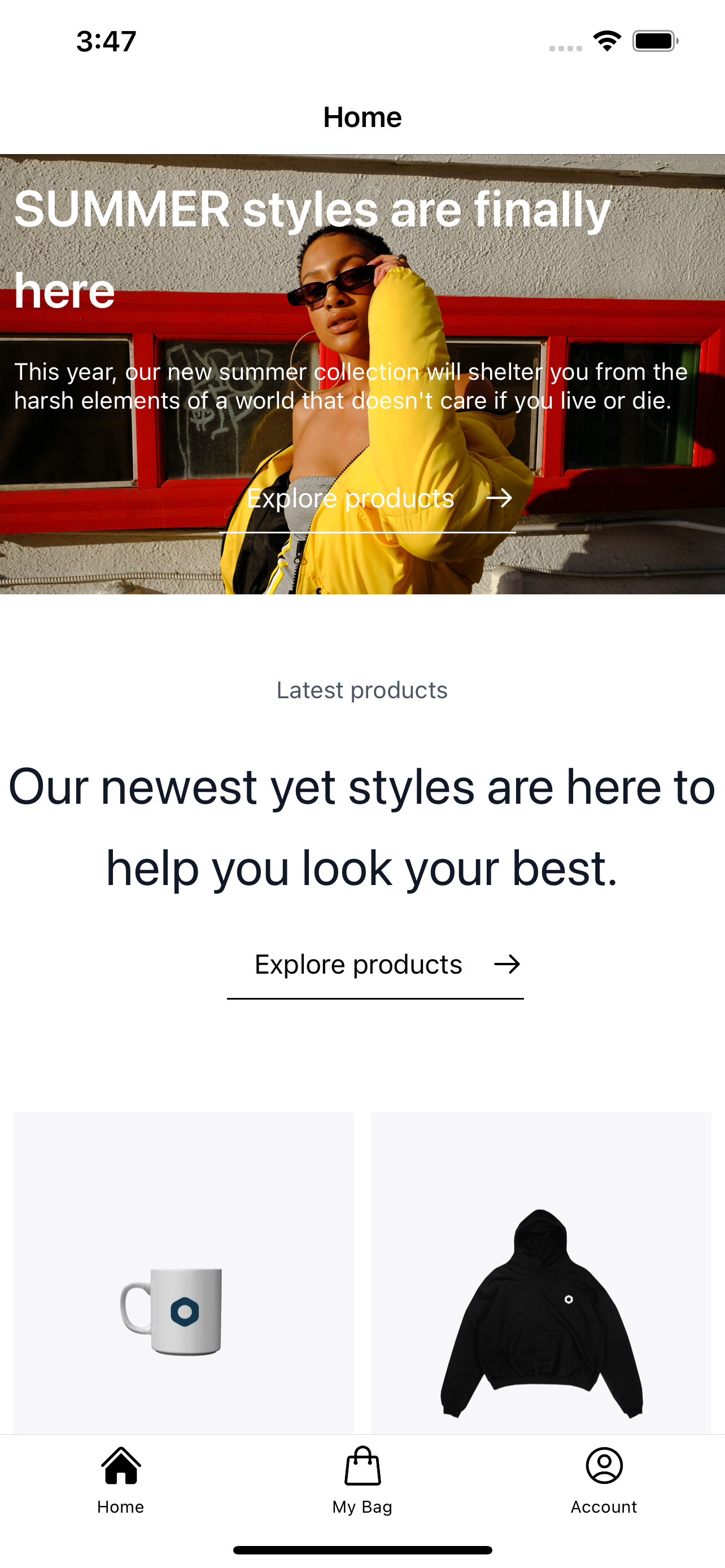Tap the cellular signal dots icon
Image resolution: width=725 pixels, height=1568 pixels.
(566, 48)
